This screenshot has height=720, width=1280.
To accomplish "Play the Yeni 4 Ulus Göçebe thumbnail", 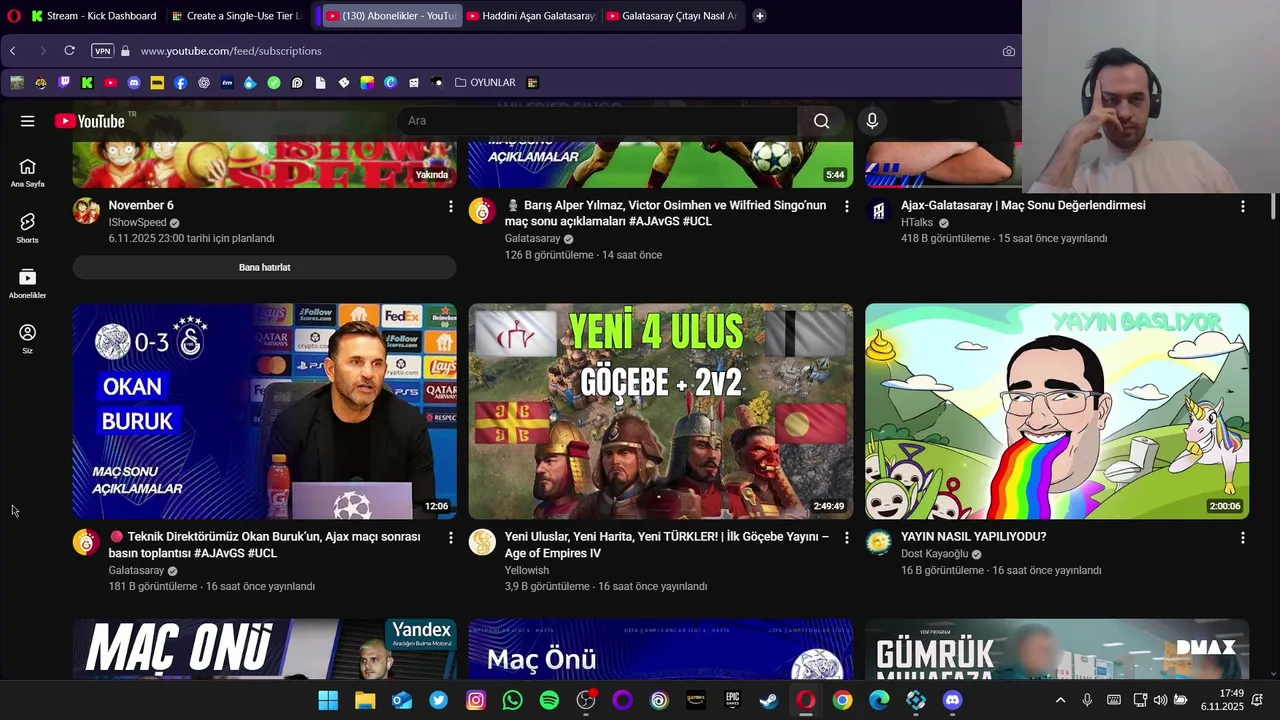I will coord(660,411).
